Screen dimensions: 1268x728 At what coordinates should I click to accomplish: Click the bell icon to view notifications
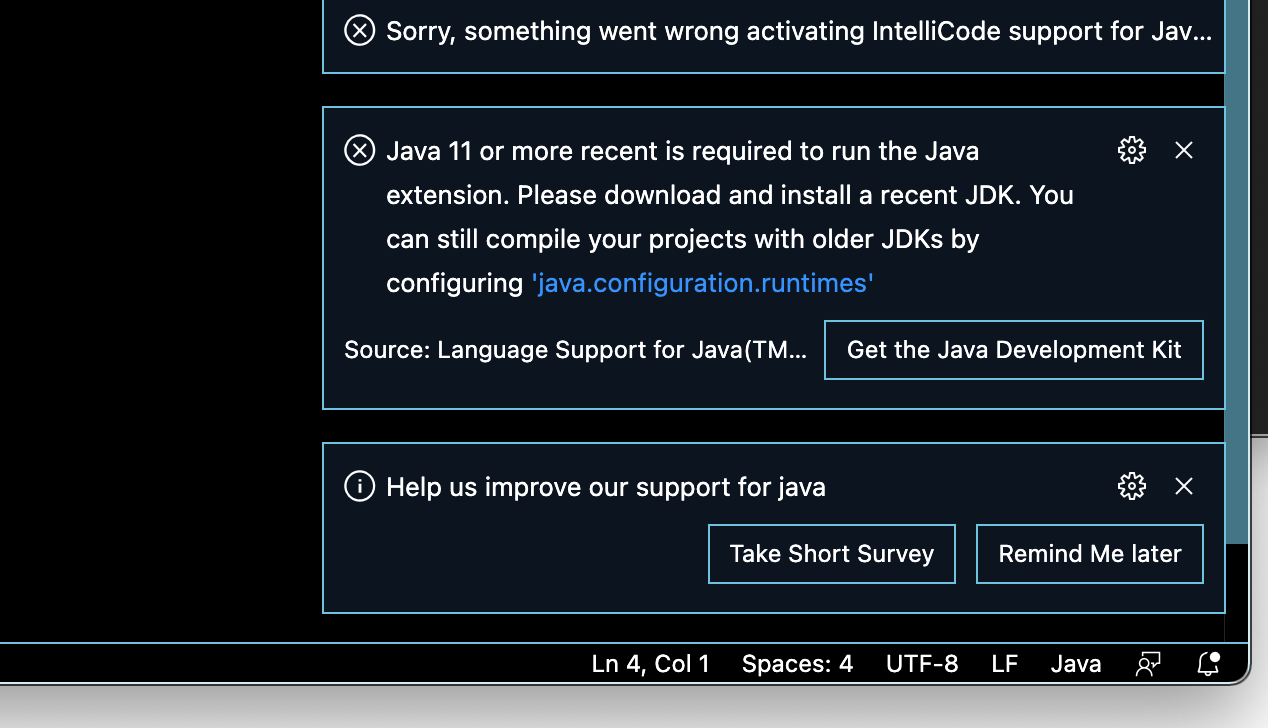1207,663
